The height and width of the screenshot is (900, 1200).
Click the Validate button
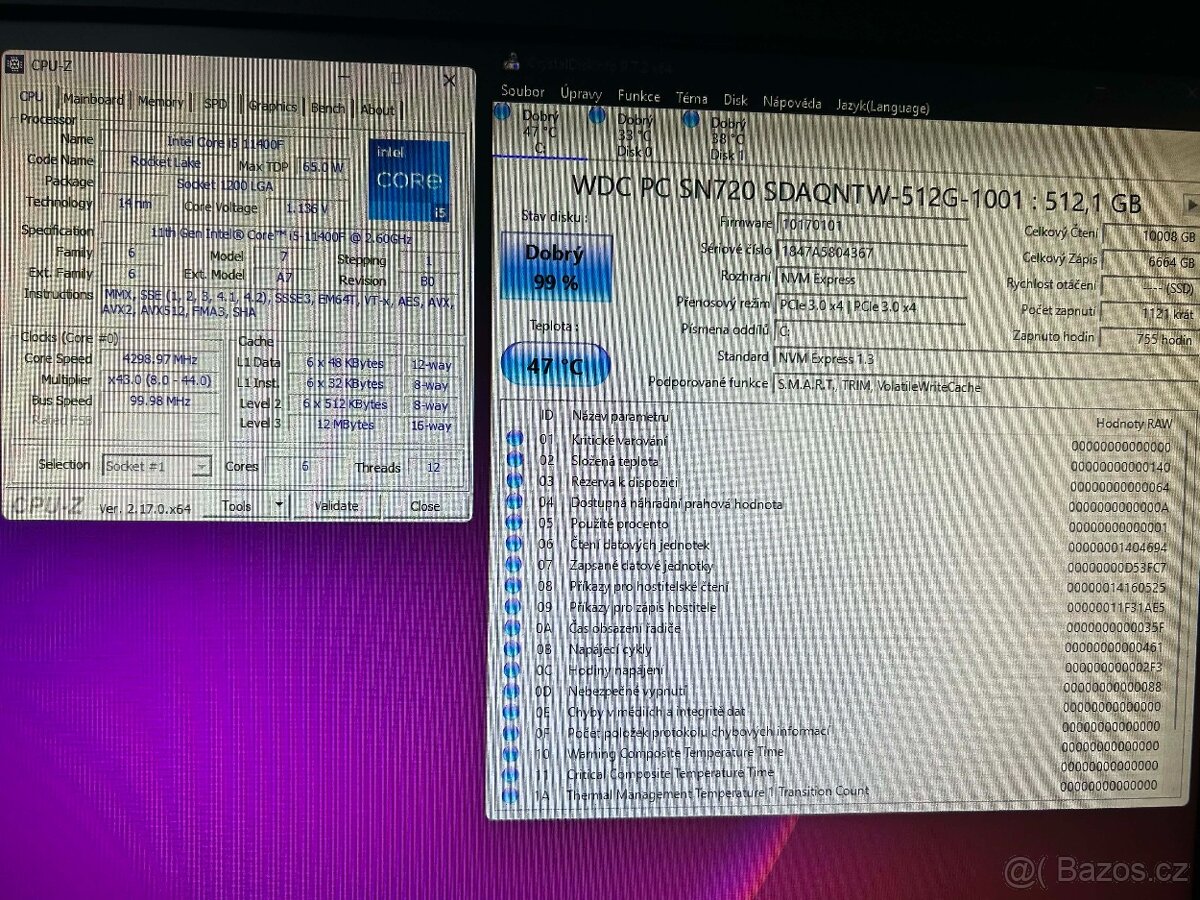(x=335, y=506)
